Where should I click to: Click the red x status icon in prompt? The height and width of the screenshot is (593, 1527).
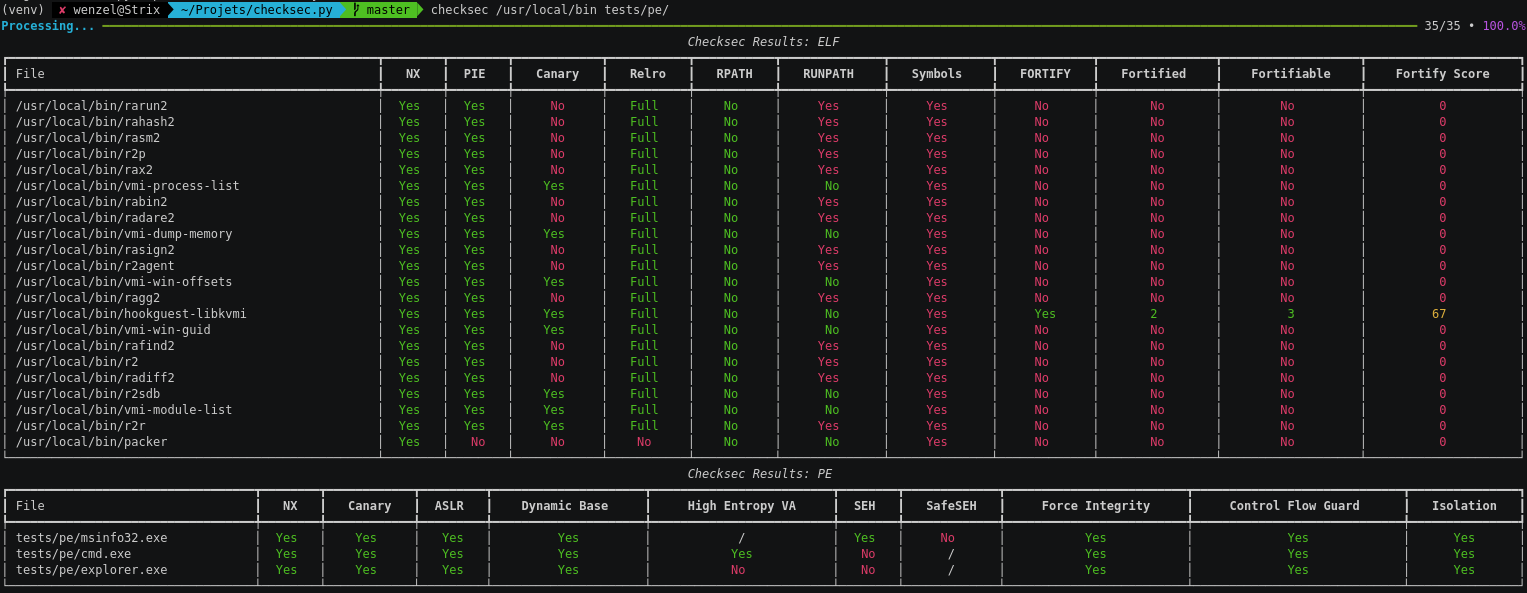click(62, 10)
